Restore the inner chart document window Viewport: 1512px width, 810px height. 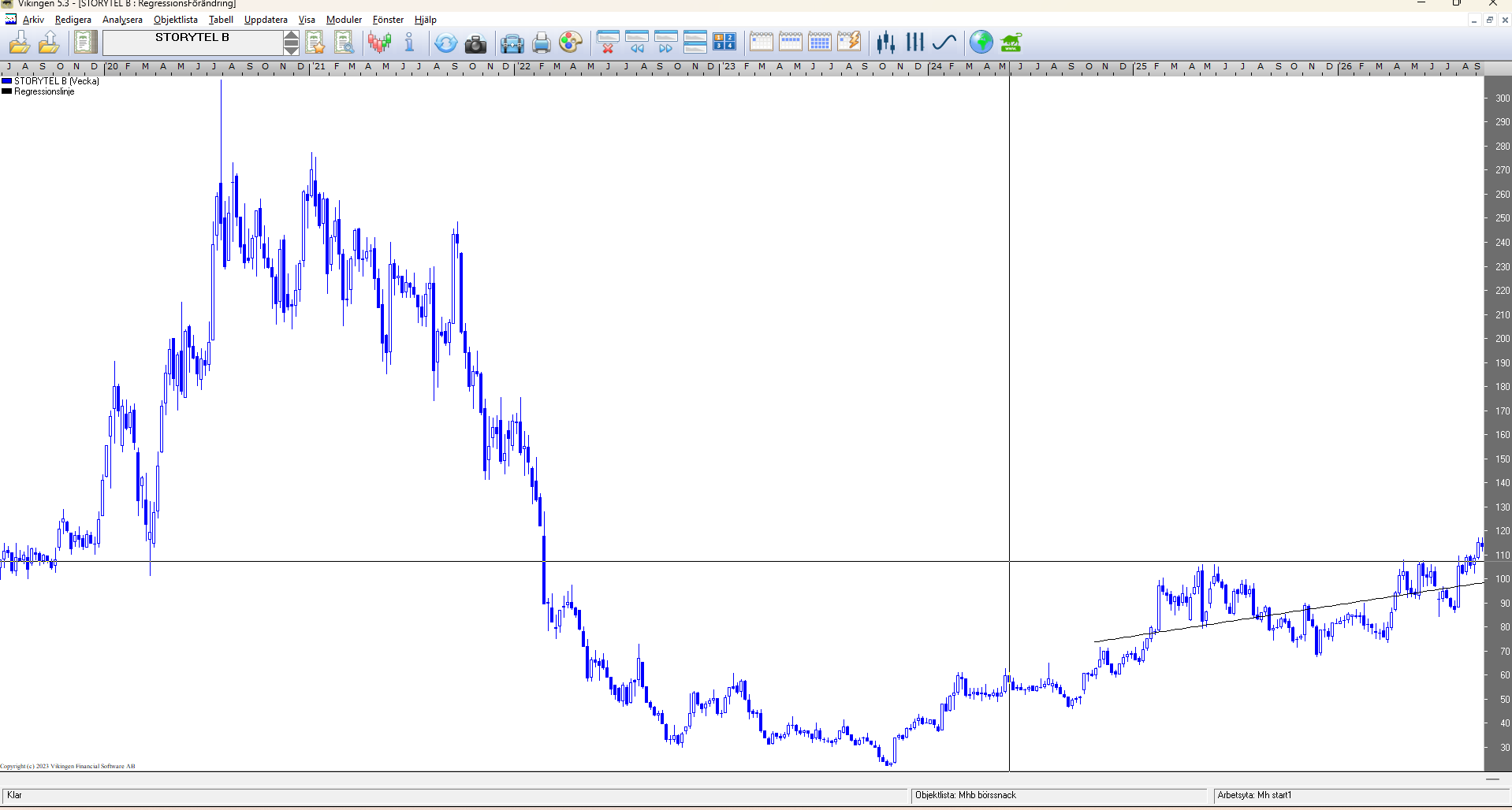point(1489,20)
